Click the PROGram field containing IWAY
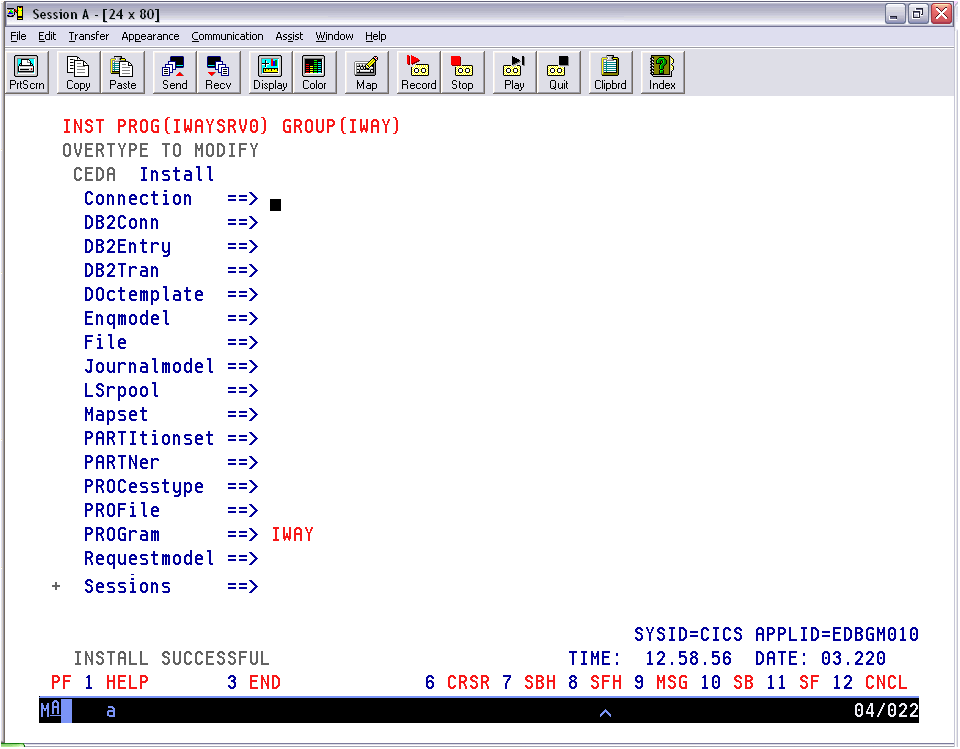 293,535
